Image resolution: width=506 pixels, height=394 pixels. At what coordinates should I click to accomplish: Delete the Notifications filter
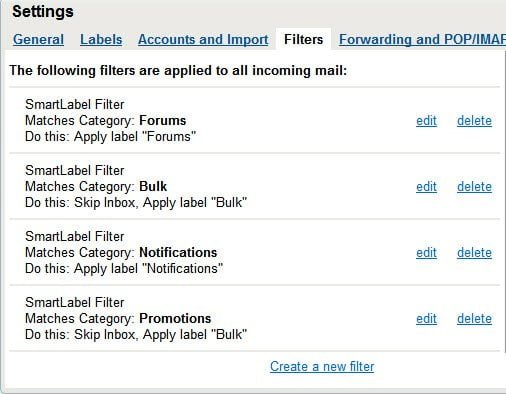(474, 253)
